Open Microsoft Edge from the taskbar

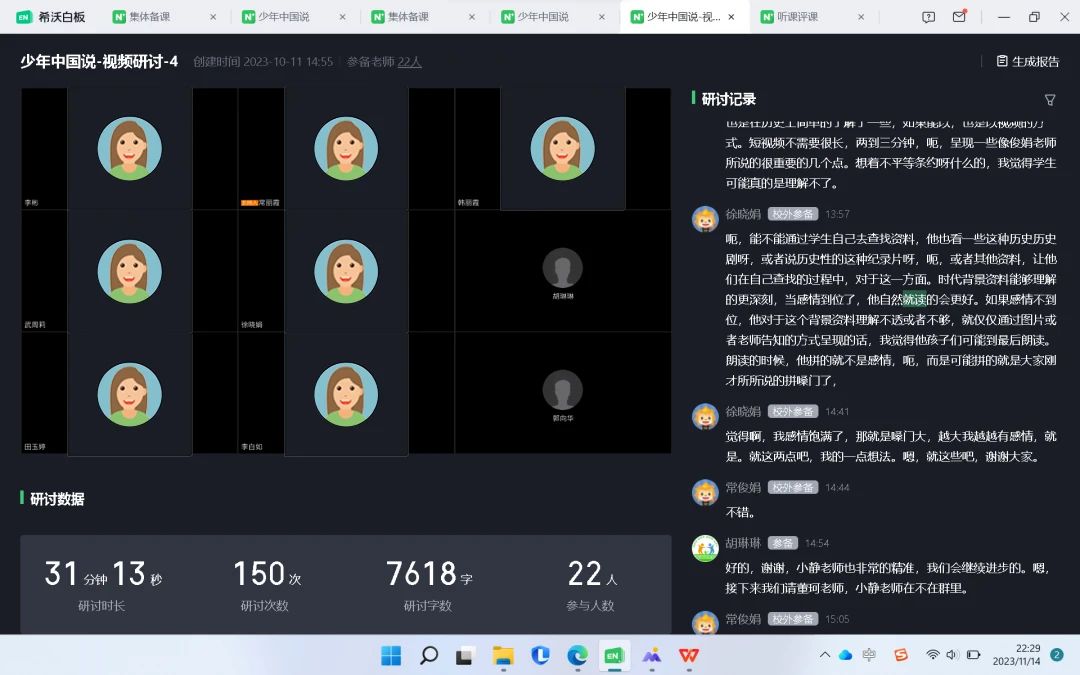(x=577, y=656)
